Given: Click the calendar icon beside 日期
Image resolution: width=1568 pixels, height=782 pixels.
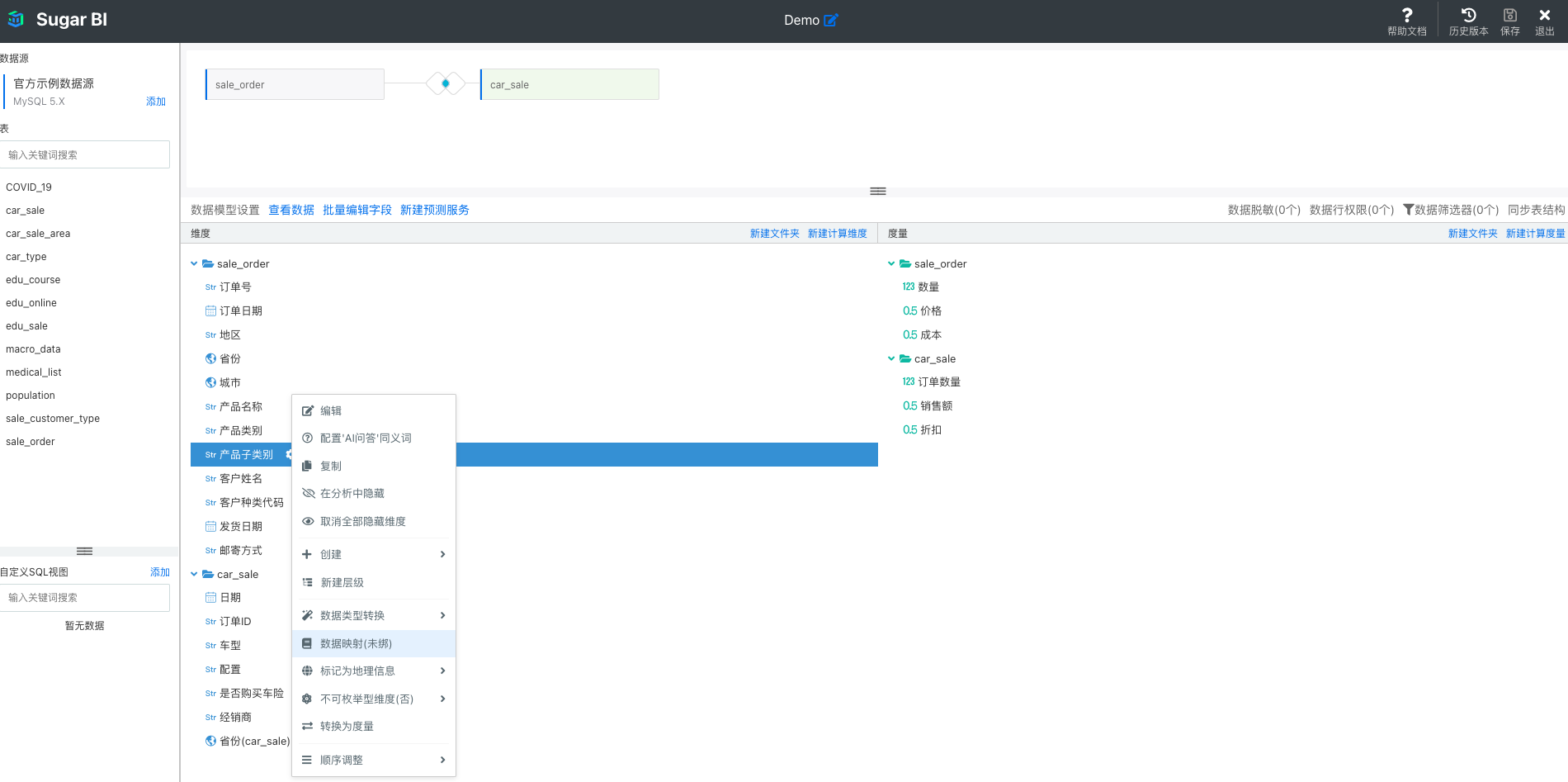Looking at the screenshot, I should (210, 597).
